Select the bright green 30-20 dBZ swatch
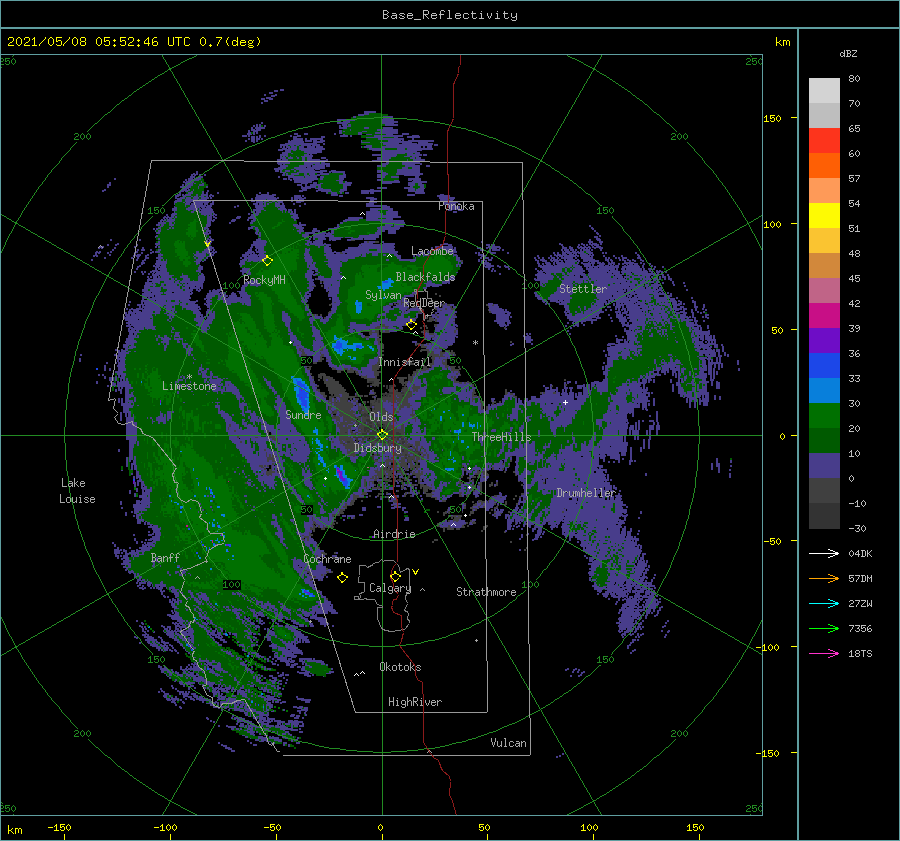900x841 pixels. point(824,416)
